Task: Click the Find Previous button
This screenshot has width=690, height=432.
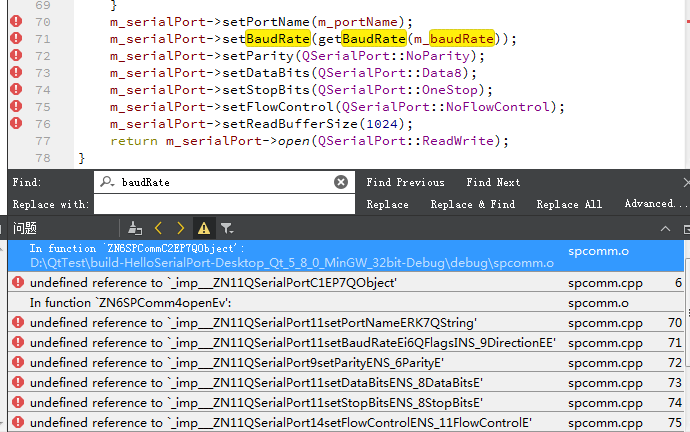Action: click(405, 182)
